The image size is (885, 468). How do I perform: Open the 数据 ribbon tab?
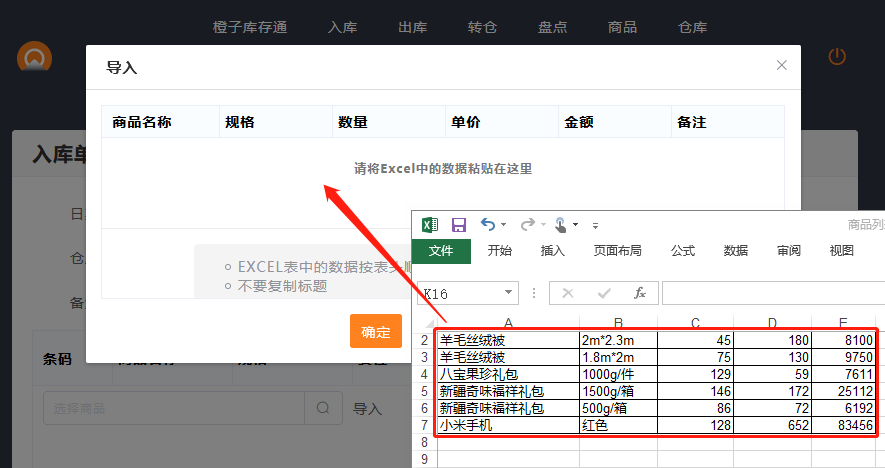[x=736, y=251]
